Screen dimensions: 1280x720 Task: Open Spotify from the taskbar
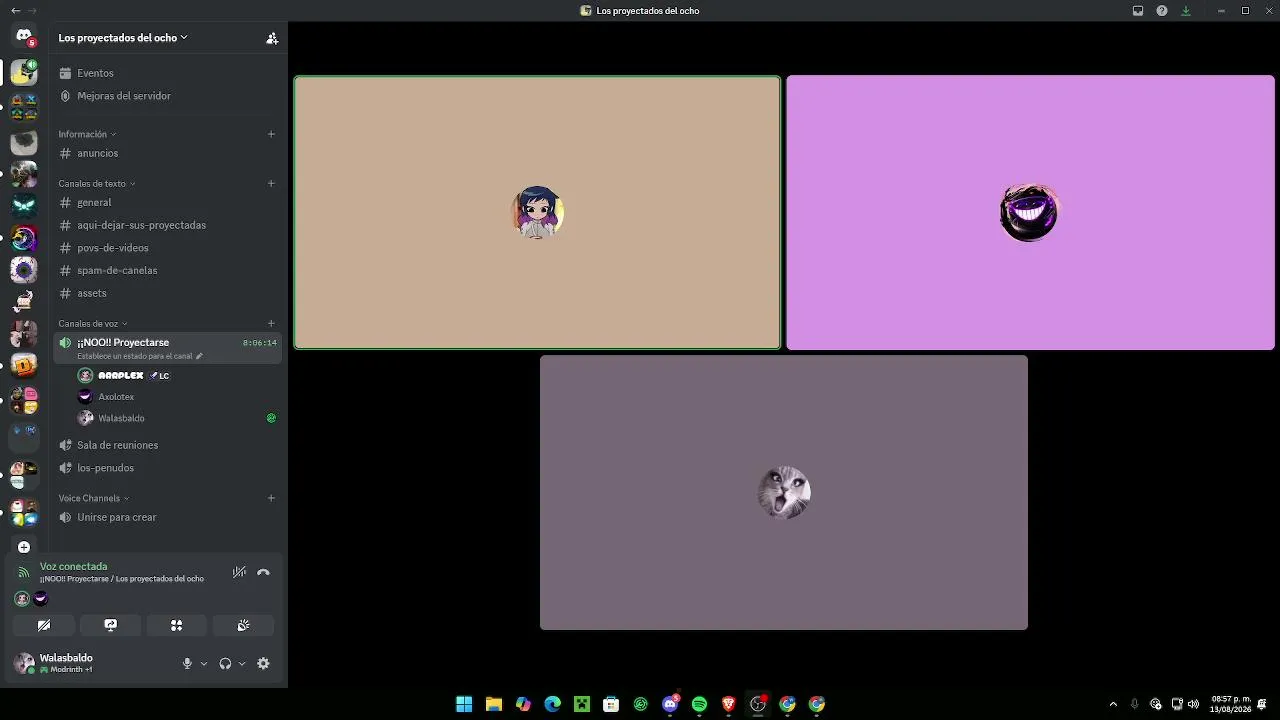click(699, 704)
